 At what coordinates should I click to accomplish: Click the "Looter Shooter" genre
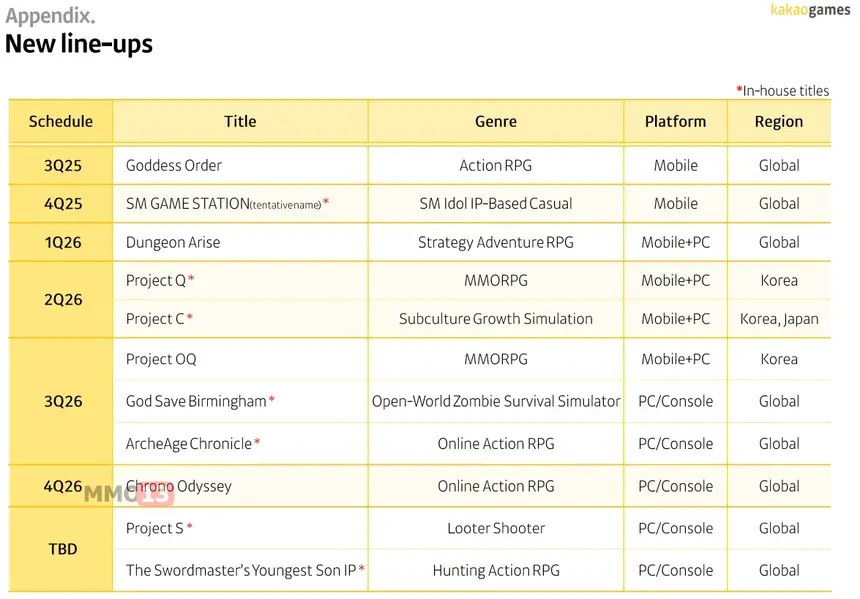tap(496, 528)
